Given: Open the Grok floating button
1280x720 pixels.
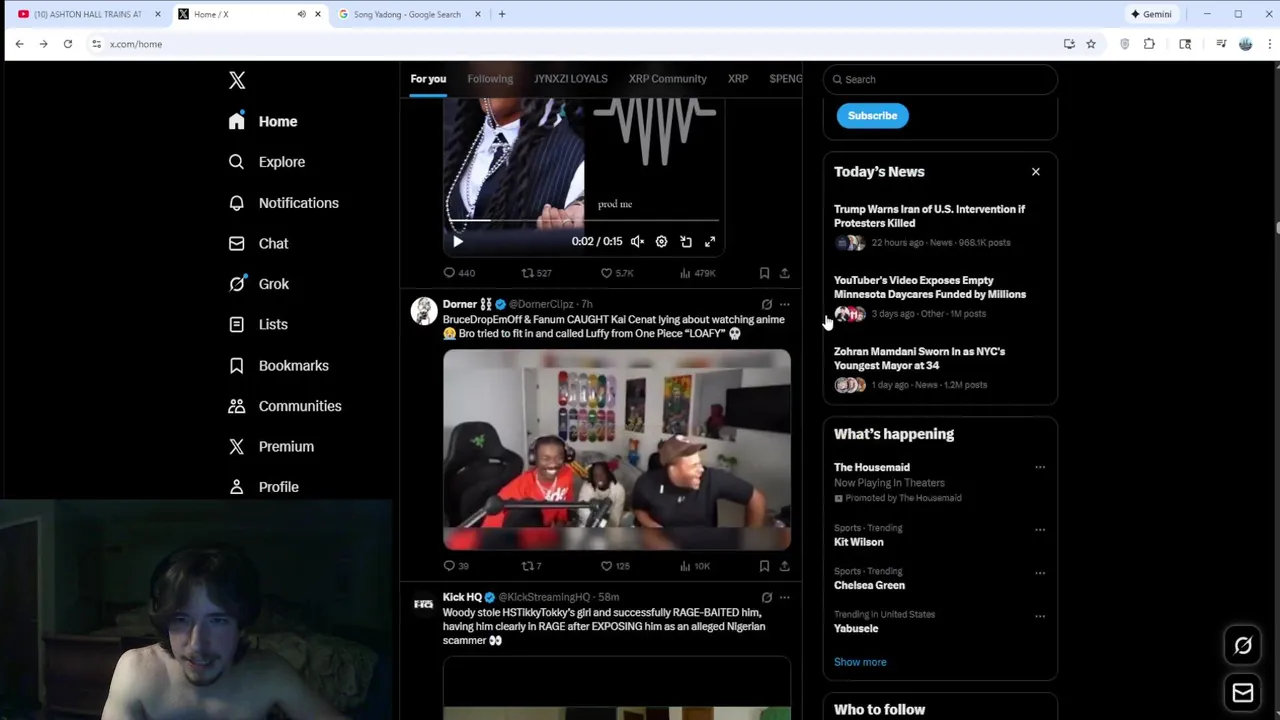Looking at the screenshot, I should click(1243, 646).
